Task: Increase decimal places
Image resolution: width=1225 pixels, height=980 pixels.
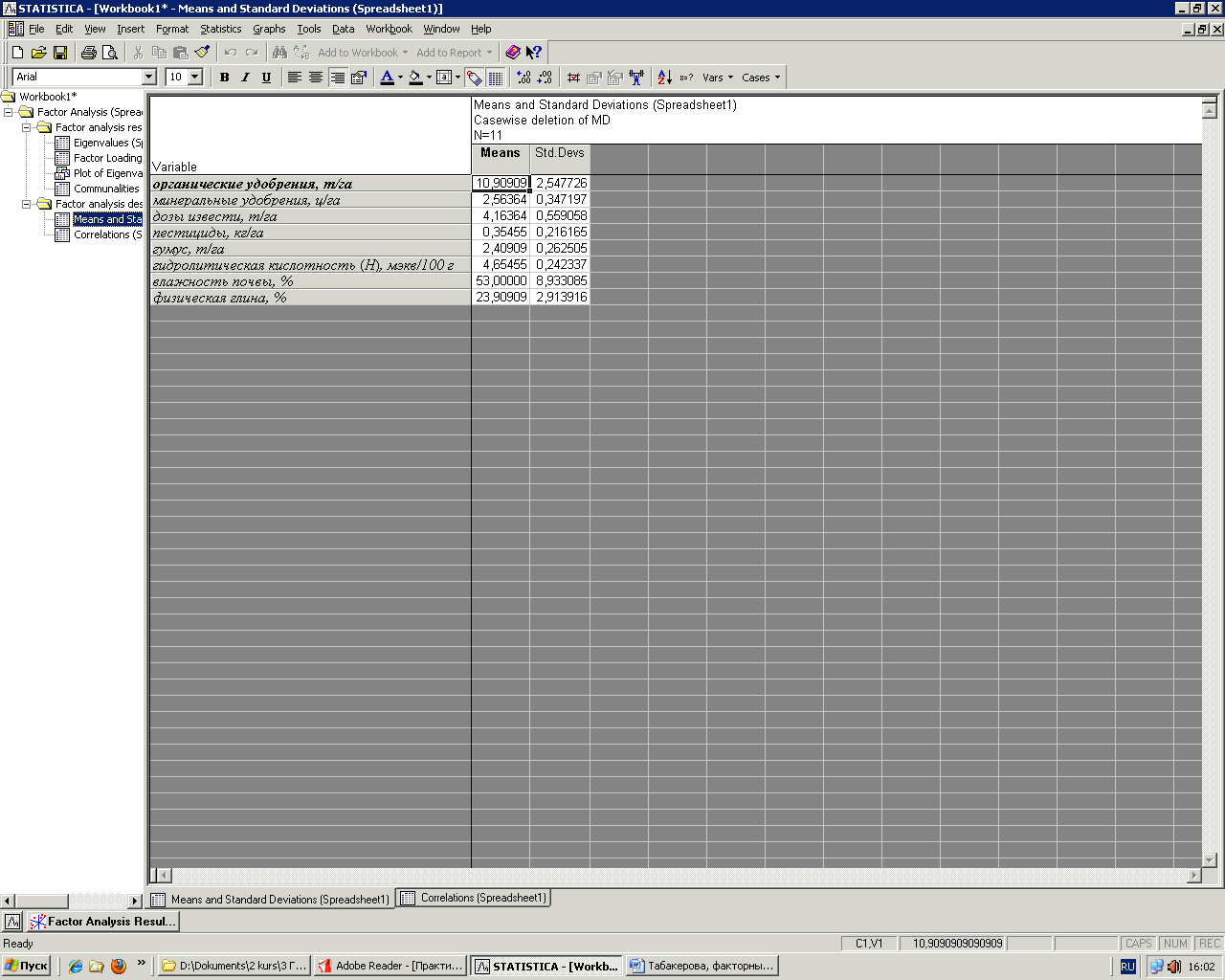Action: tap(523, 78)
